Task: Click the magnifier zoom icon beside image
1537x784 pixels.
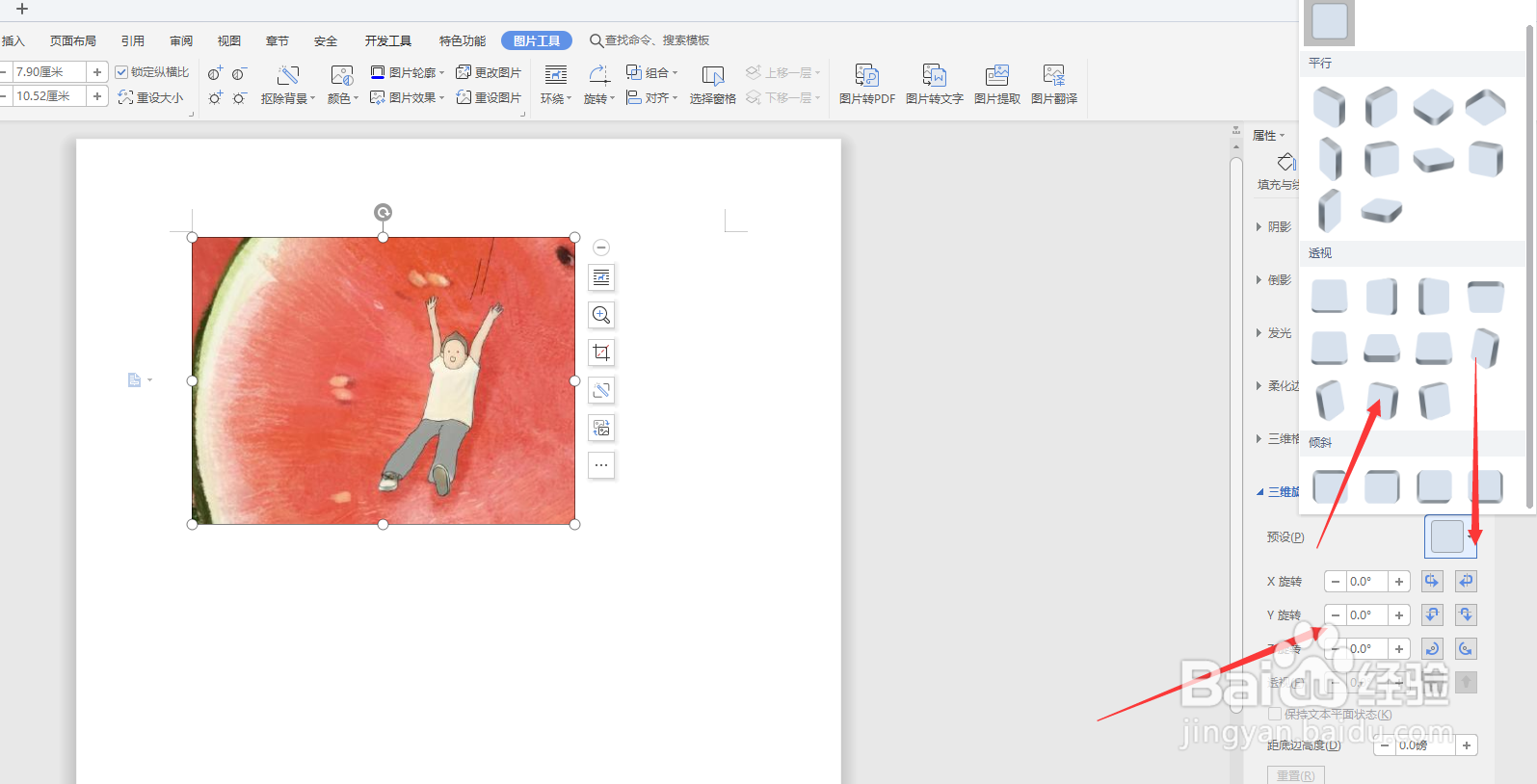Action: 601,315
